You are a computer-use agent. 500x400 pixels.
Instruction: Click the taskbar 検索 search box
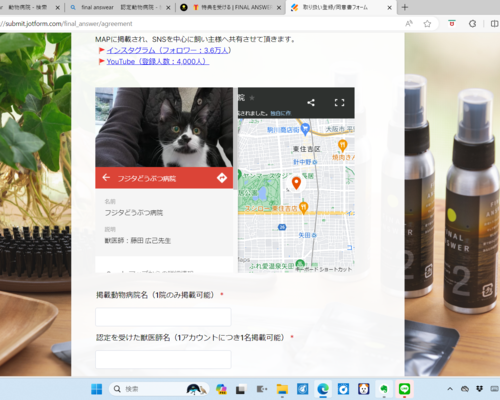point(159,389)
